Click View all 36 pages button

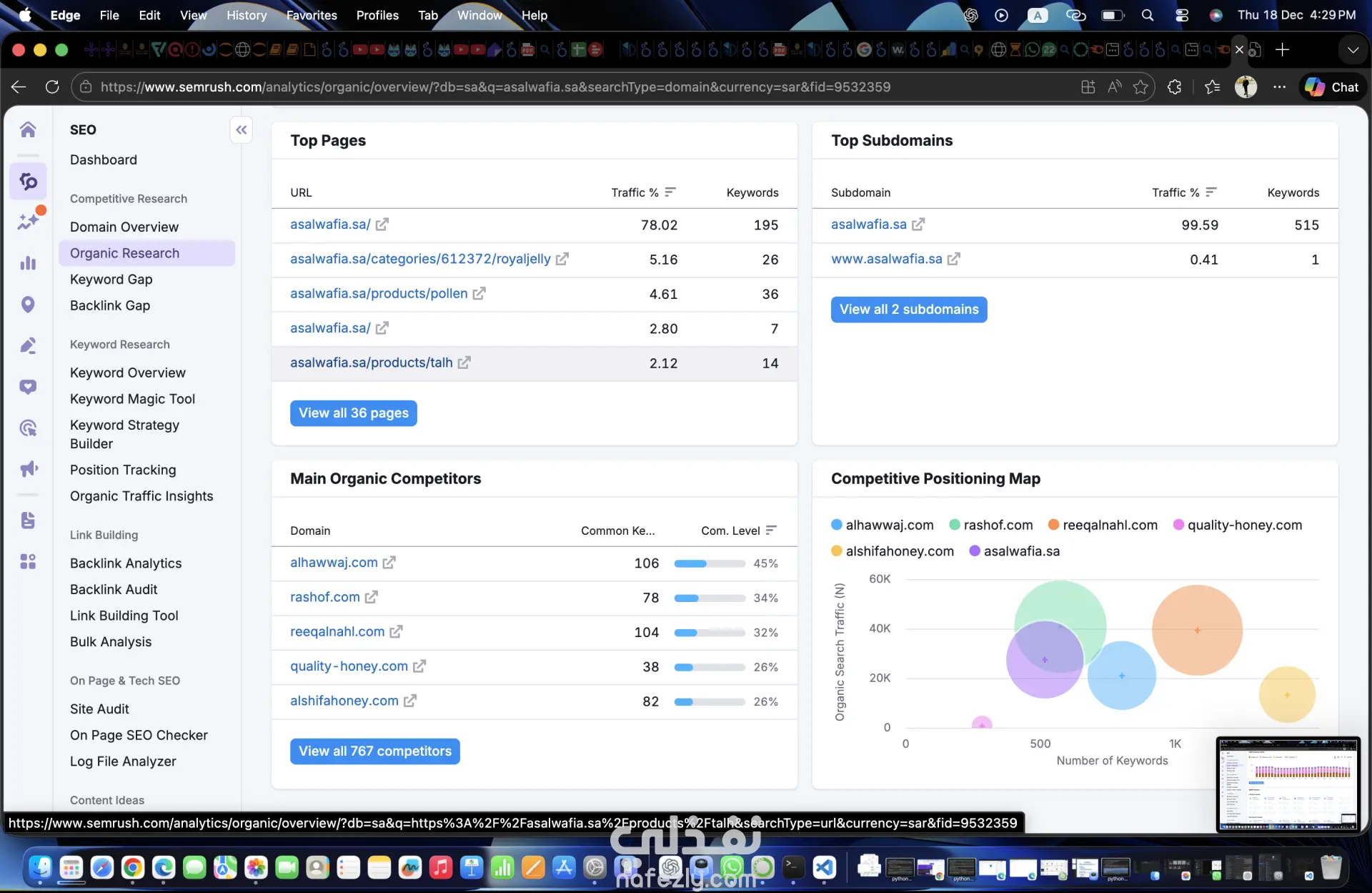(353, 413)
